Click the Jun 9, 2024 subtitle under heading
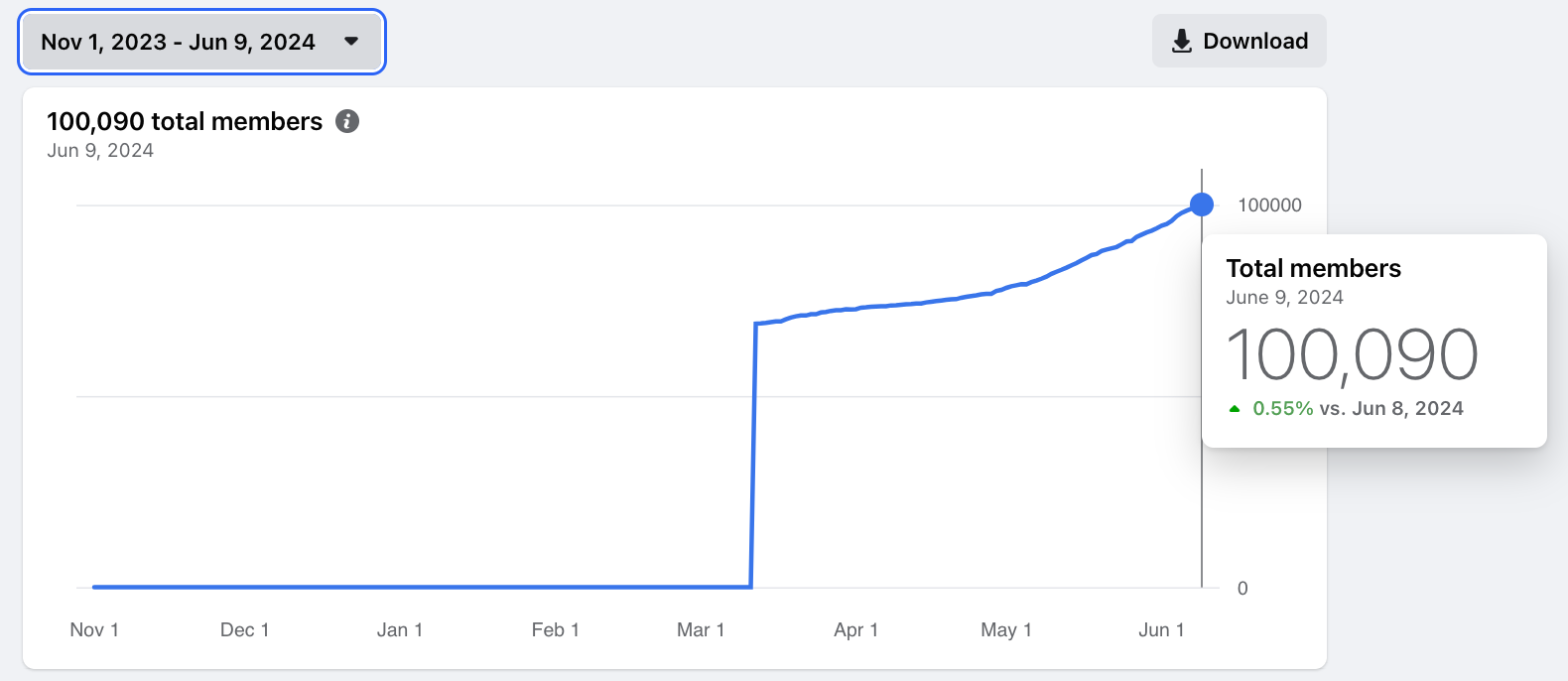 click(x=100, y=151)
